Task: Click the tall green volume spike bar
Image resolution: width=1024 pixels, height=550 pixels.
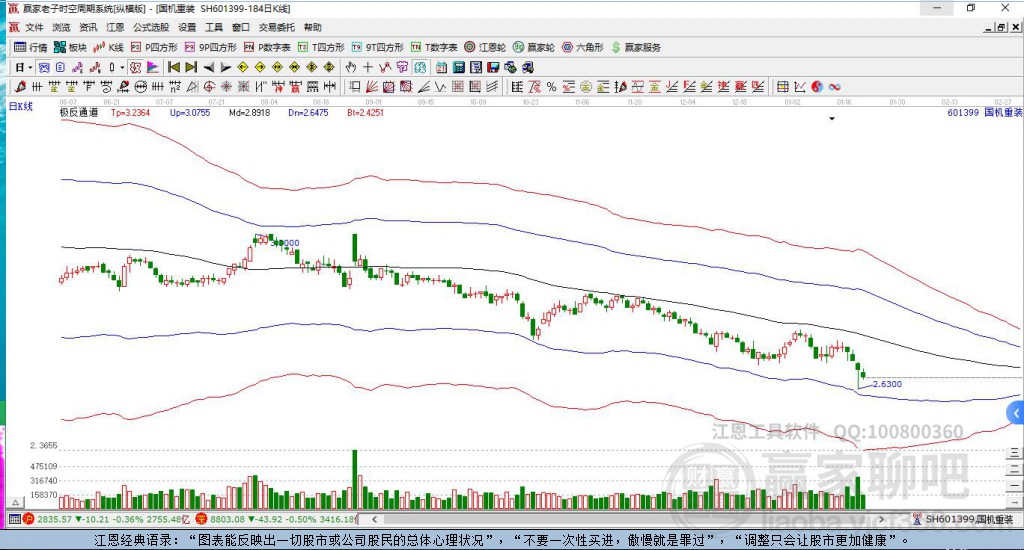Action: (x=355, y=479)
